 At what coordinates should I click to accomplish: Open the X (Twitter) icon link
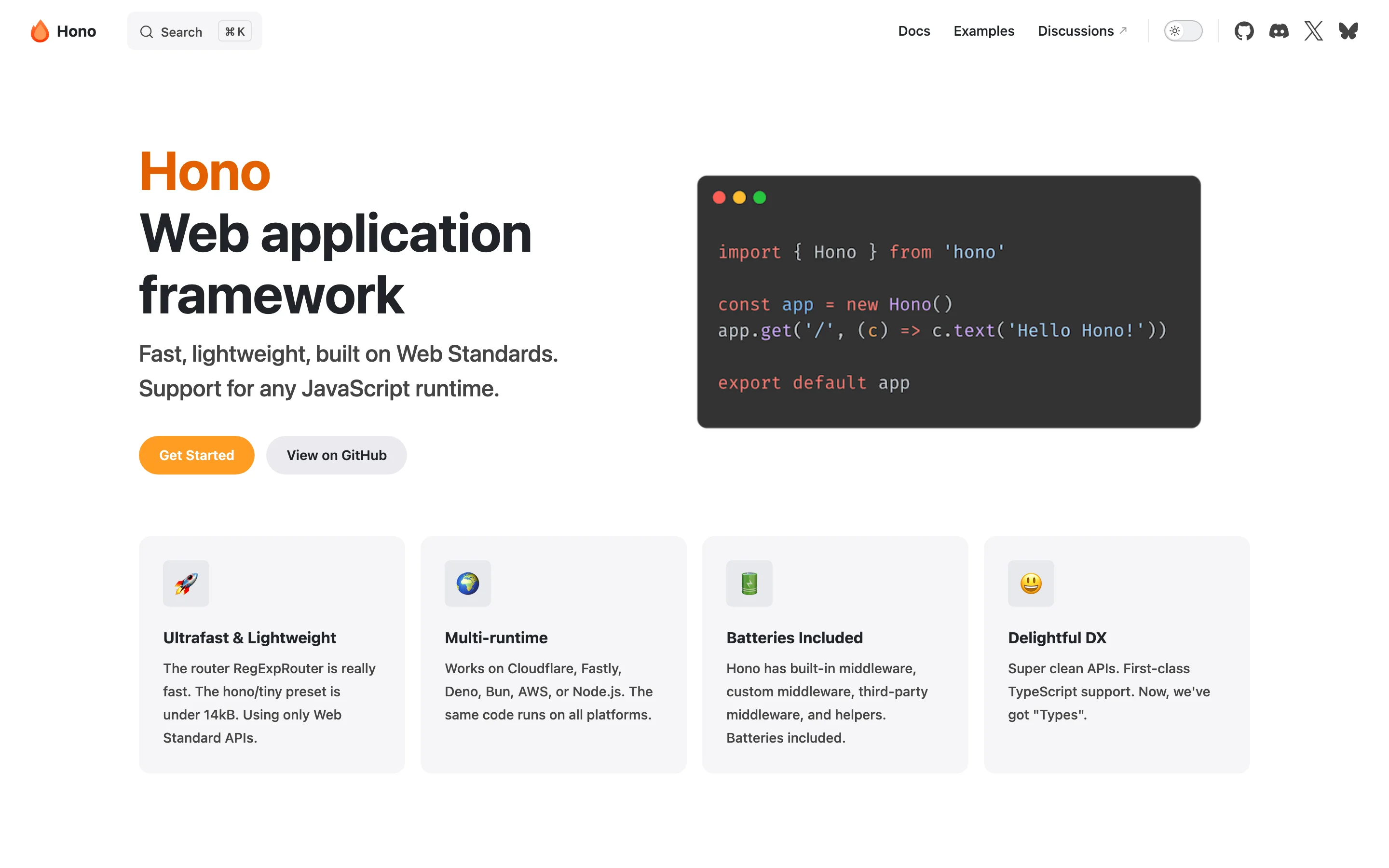[x=1313, y=31]
